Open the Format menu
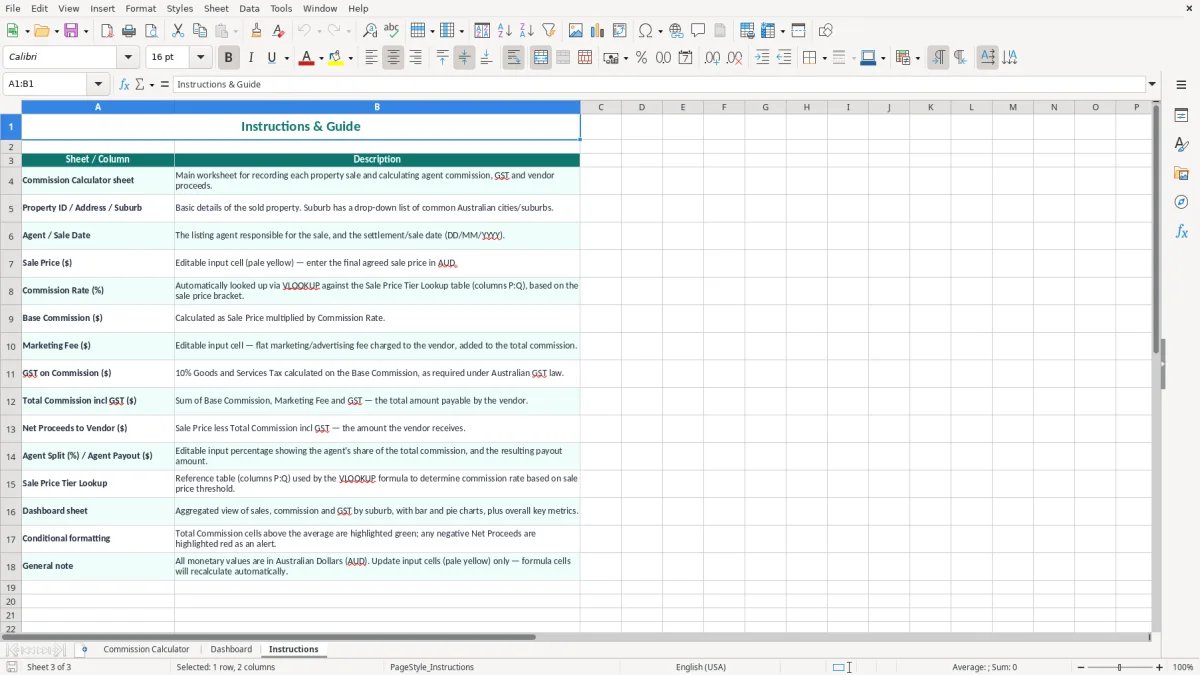1200x675 pixels. click(x=140, y=8)
